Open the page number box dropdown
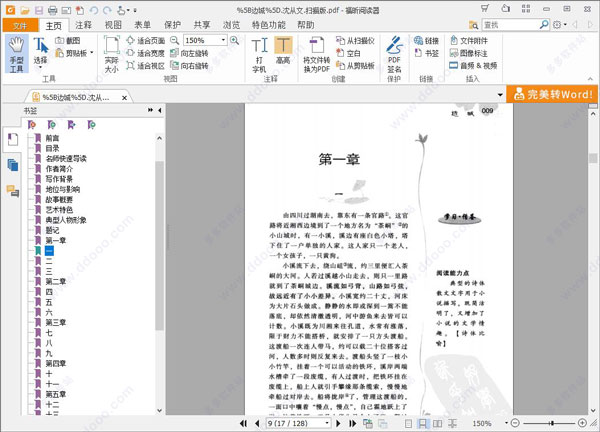 tap(327, 423)
